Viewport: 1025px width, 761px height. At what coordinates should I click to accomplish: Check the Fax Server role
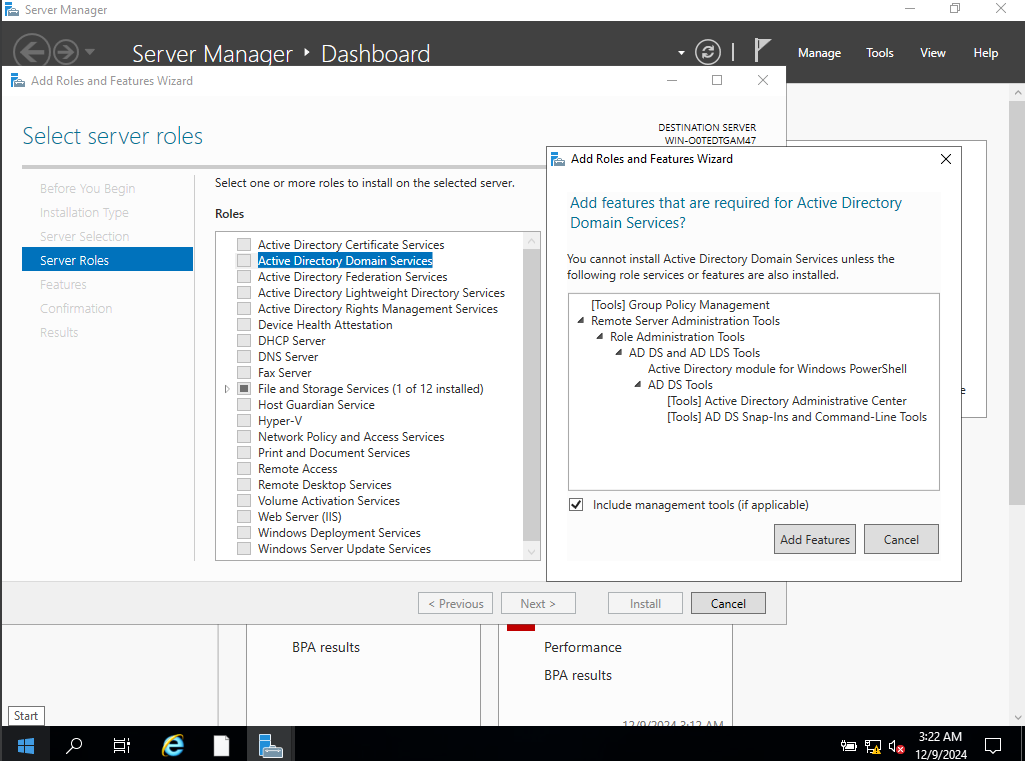244,373
